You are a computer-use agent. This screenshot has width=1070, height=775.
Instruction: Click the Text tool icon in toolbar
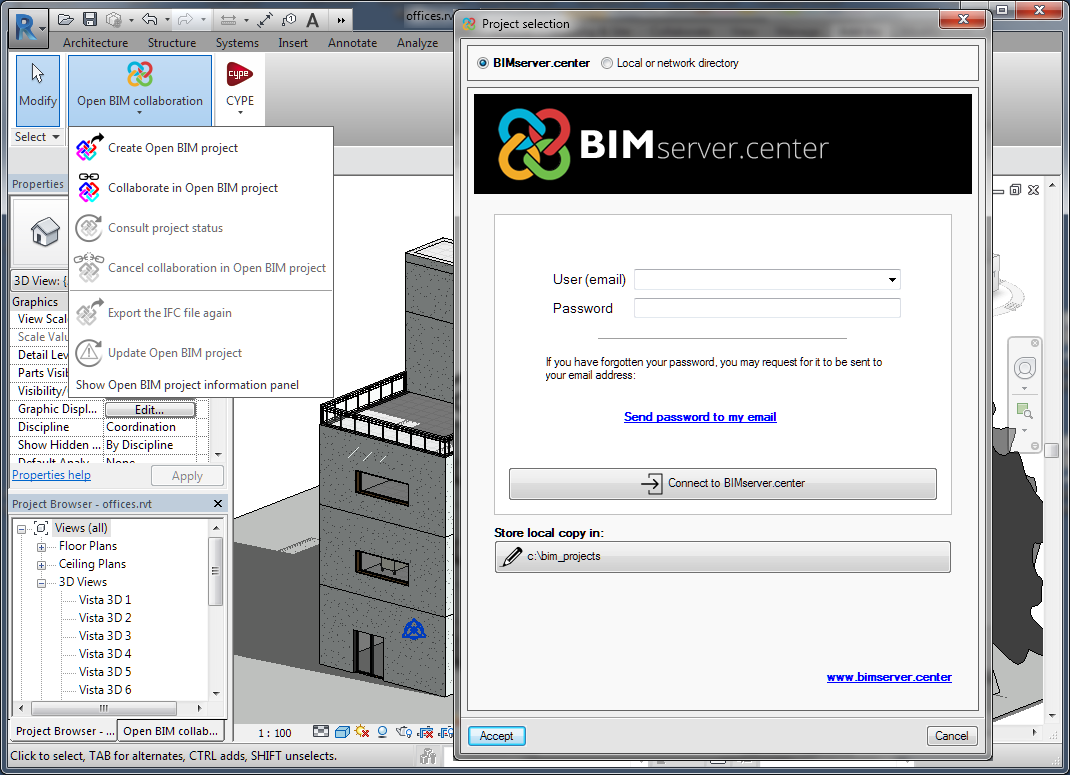pos(313,19)
